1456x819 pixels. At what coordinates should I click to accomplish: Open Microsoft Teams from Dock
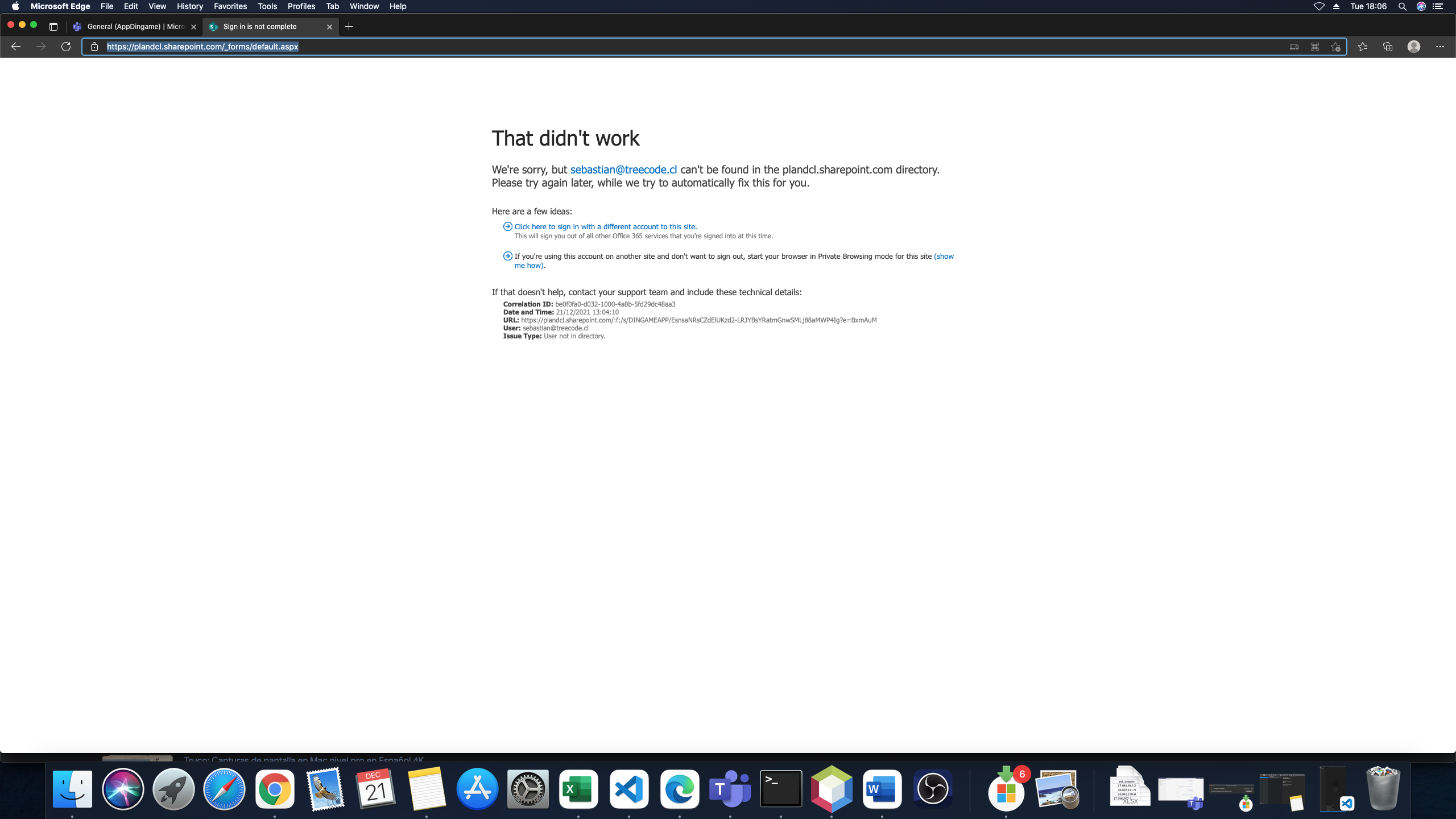coord(730,789)
